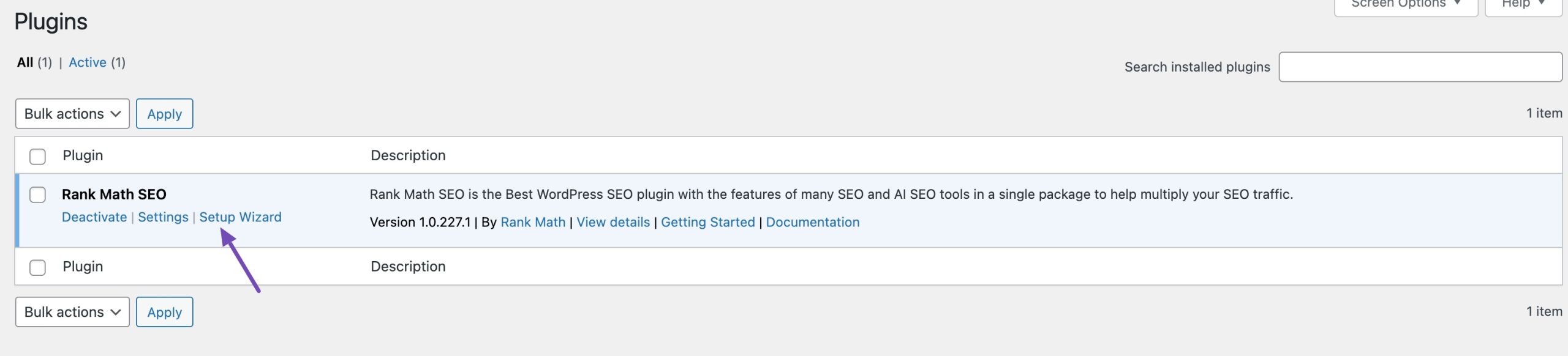Image resolution: width=1568 pixels, height=356 pixels.
Task: Tick the Rank Math SEO plugin checkbox
Action: tap(37, 195)
